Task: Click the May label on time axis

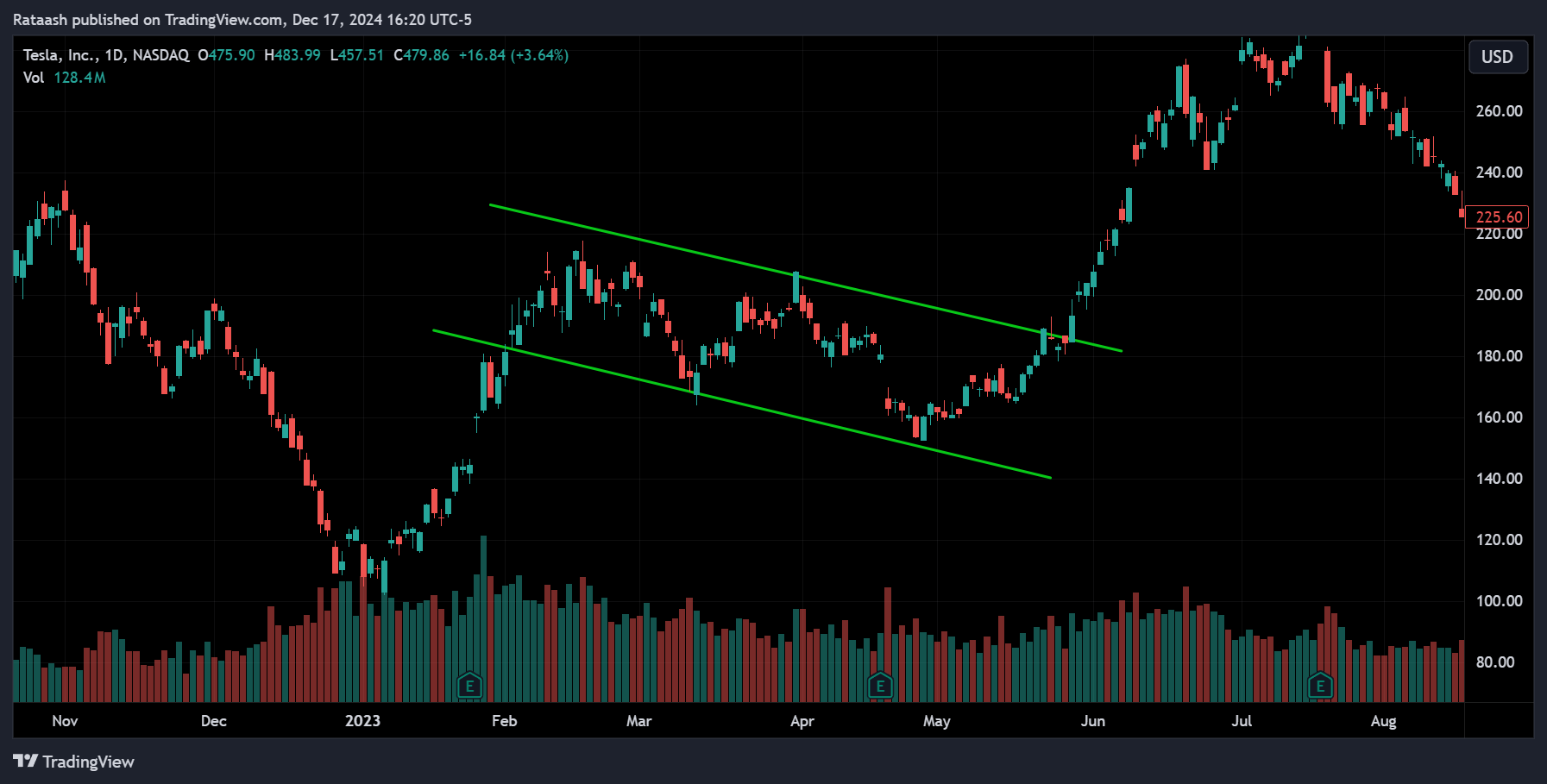Action: click(x=936, y=721)
